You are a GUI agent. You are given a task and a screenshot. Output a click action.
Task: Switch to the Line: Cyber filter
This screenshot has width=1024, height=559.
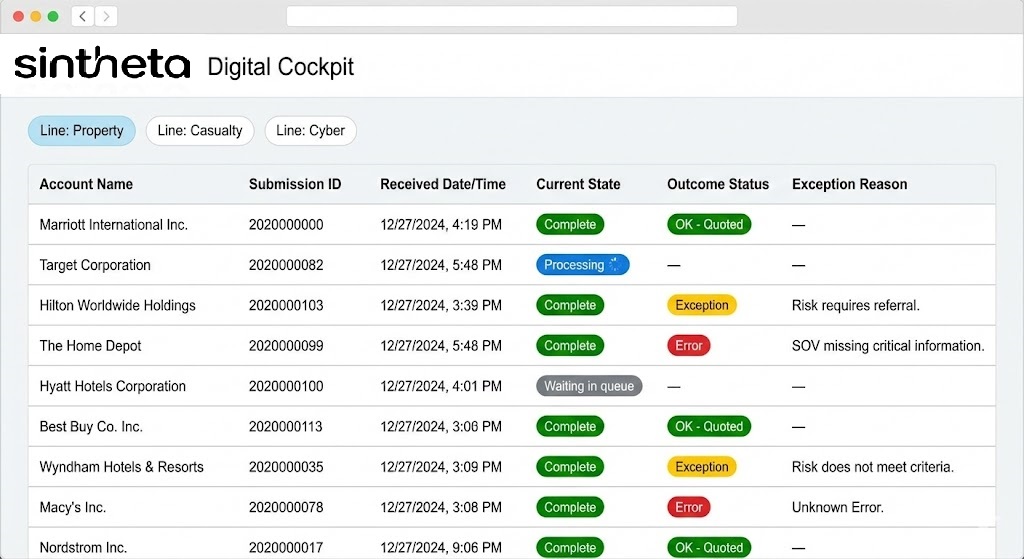(x=310, y=131)
